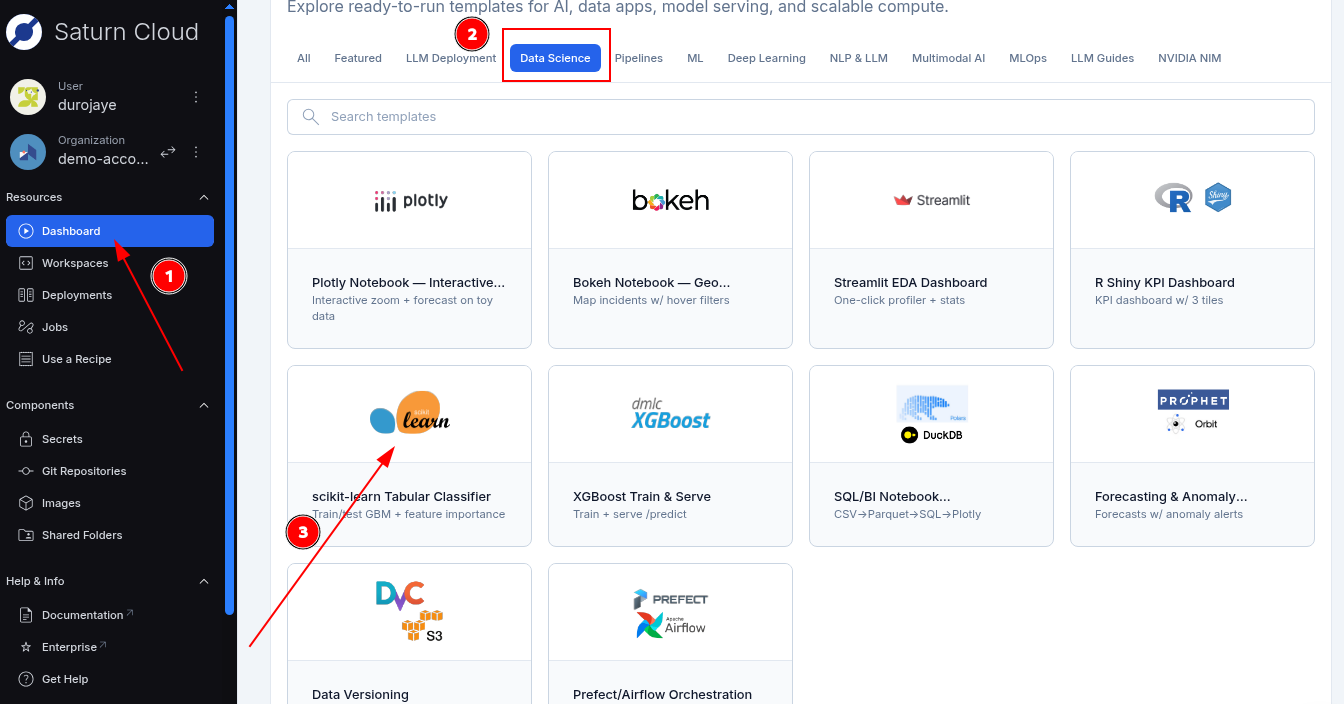Click the Deployments label in the sidebar
The width and height of the screenshot is (1344, 704).
[77, 295]
